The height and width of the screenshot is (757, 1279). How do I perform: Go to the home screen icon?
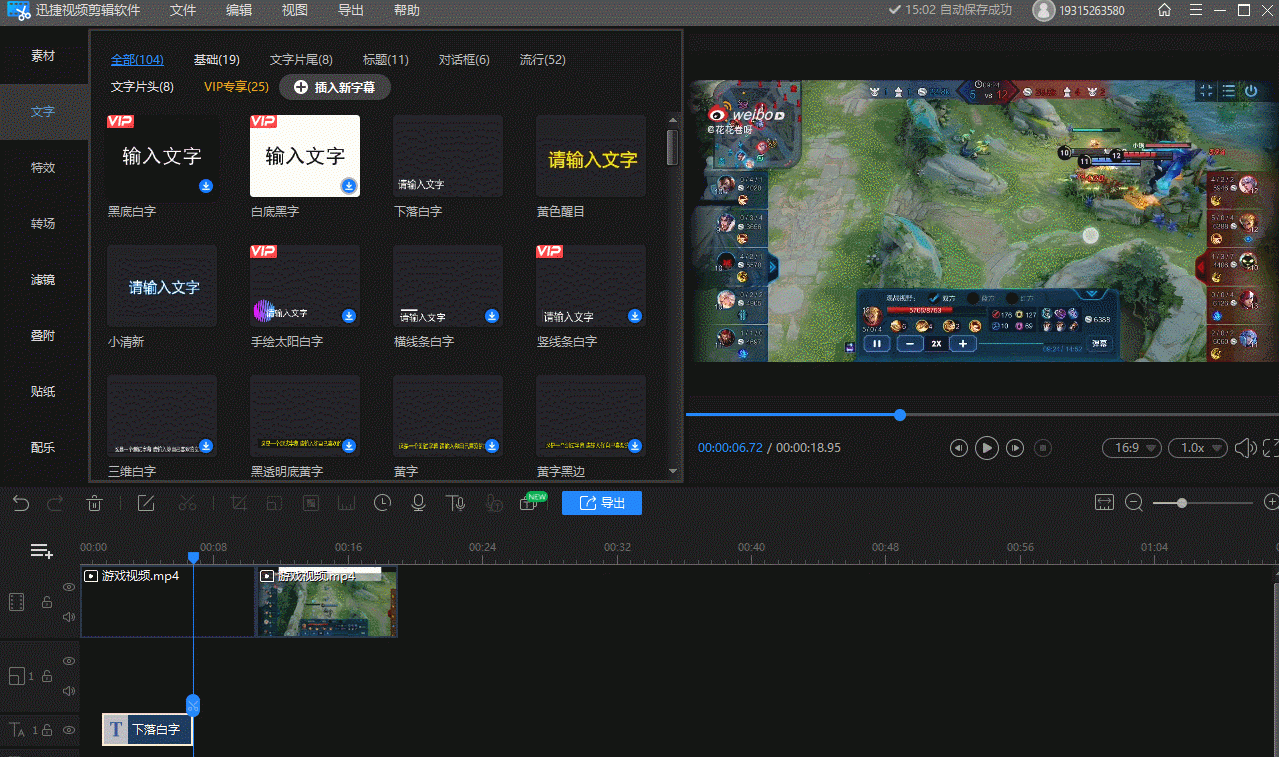(1164, 10)
